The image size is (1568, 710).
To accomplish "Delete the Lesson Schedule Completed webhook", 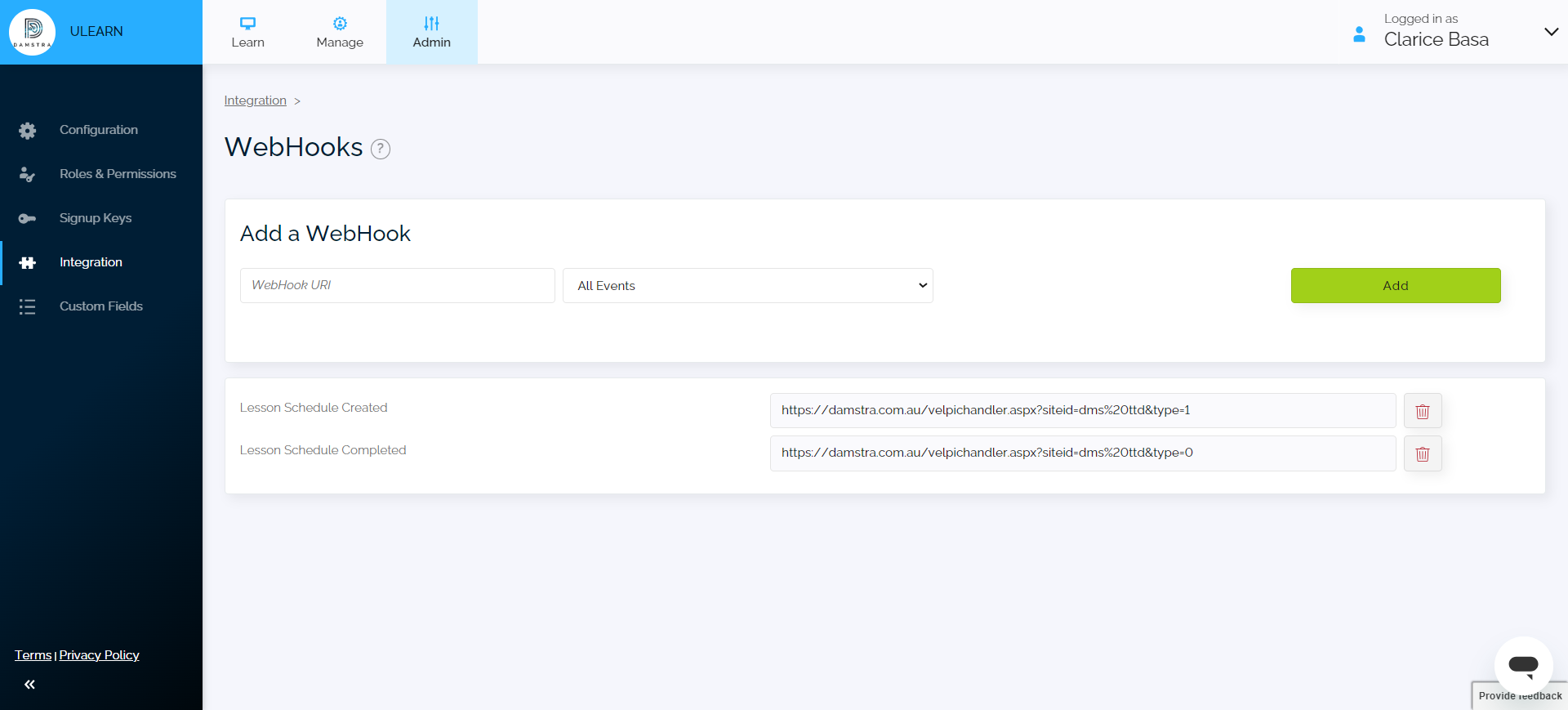I will 1423,453.
